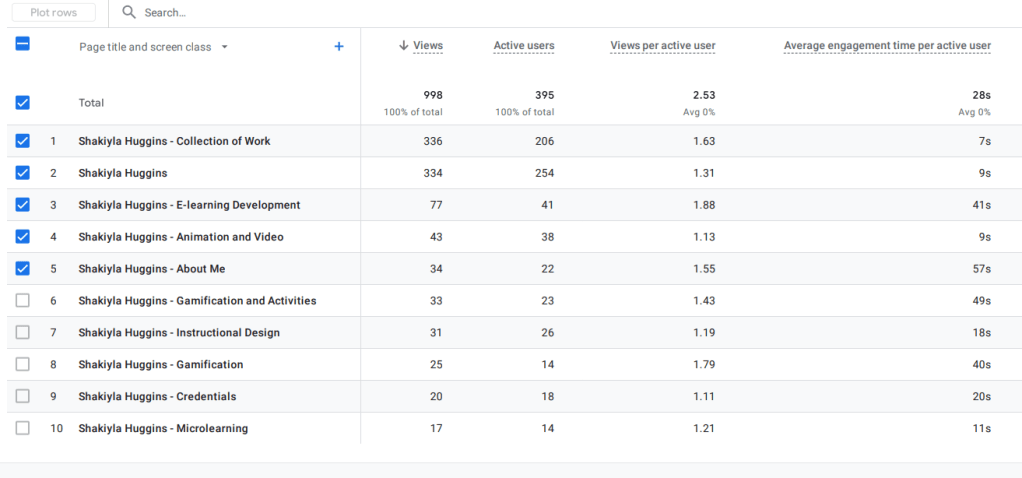1022x478 pixels.
Task: Click the Views column header
Action: pyautogui.click(x=427, y=46)
